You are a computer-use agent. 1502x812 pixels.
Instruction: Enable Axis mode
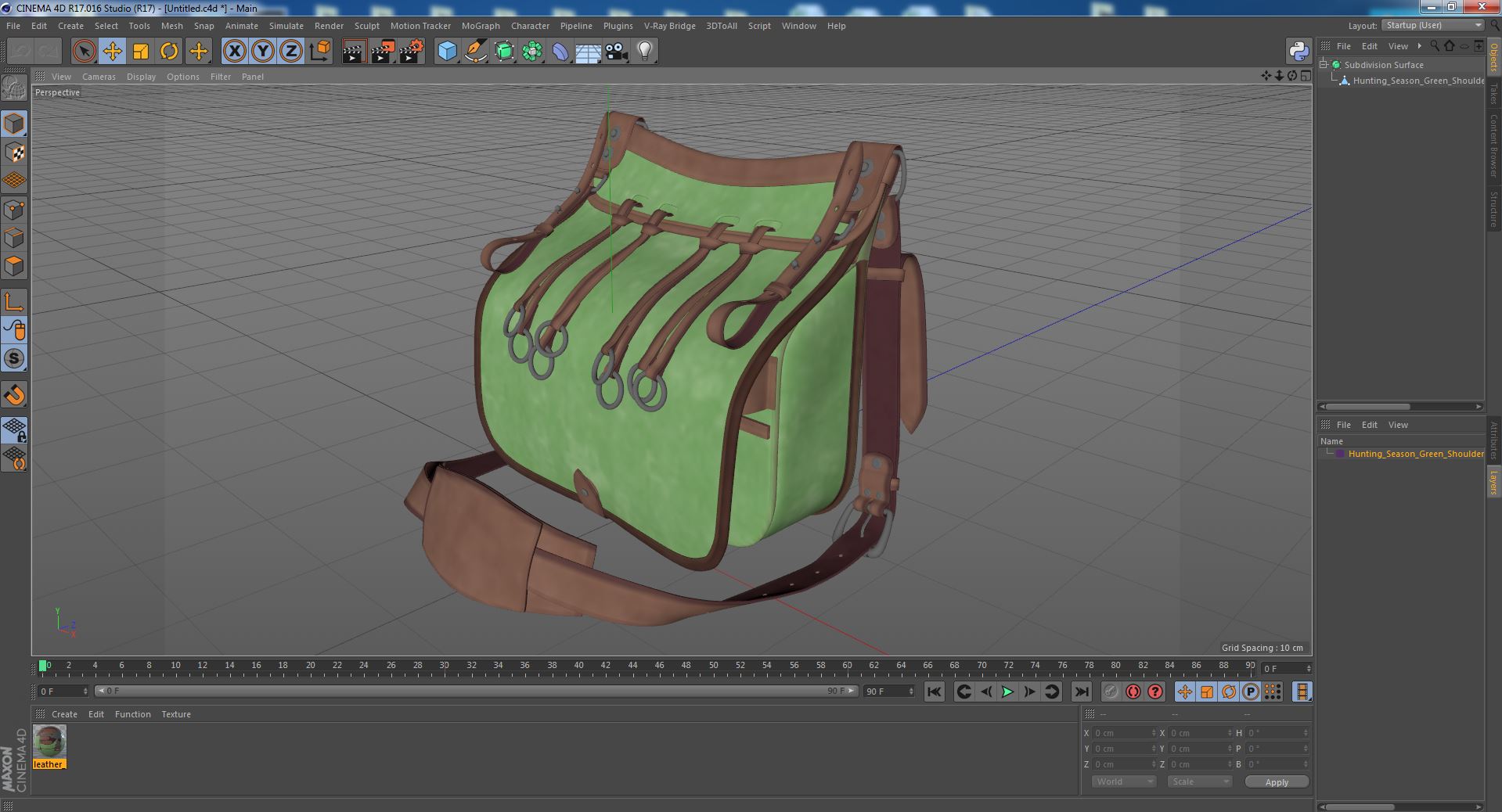click(14, 302)
